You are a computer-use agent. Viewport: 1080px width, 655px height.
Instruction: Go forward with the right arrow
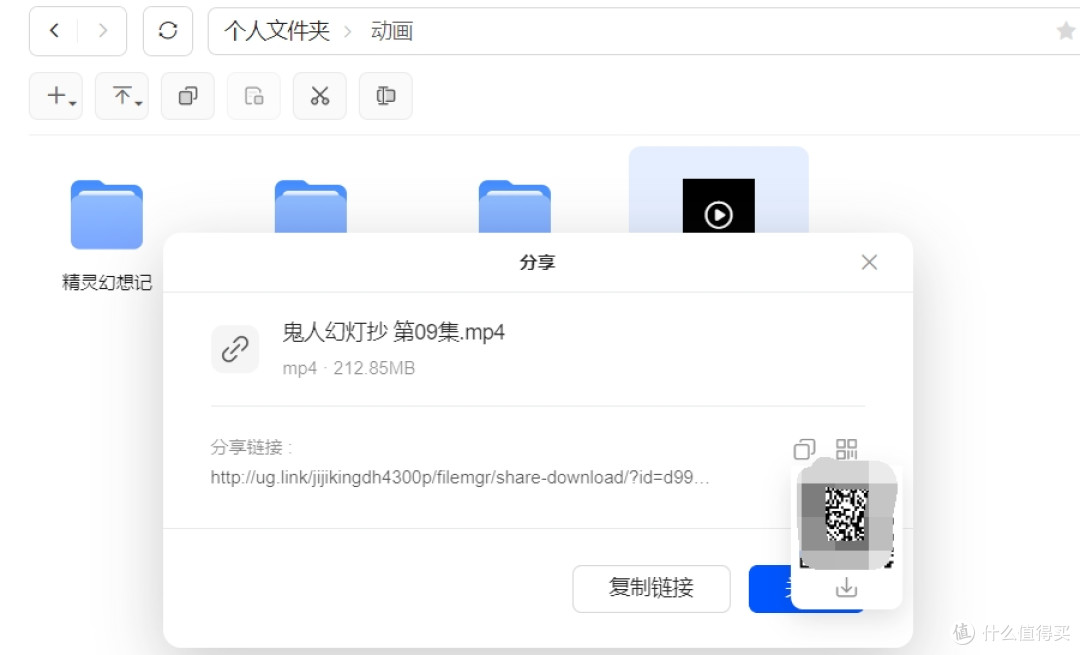coord(103,30)
